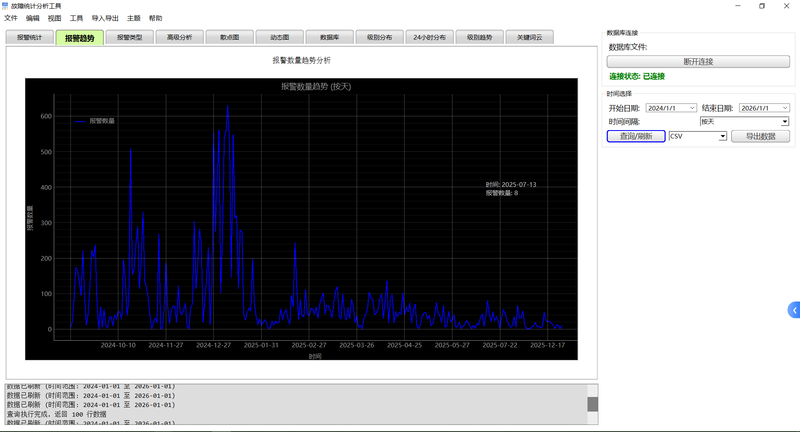Image resolution: width=800 pixels, height=432 pixels.
Task: Open the 关键词云 tab
Action: (x=530, y=37)
